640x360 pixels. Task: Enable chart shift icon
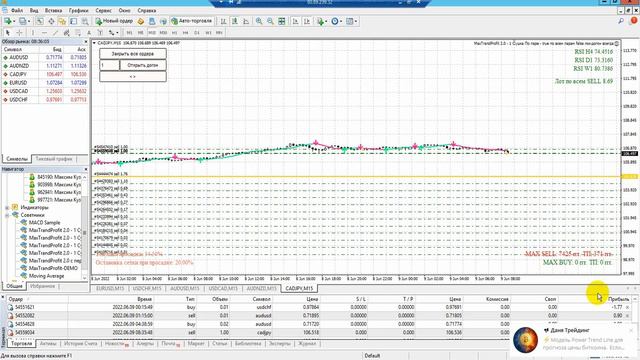307,21
